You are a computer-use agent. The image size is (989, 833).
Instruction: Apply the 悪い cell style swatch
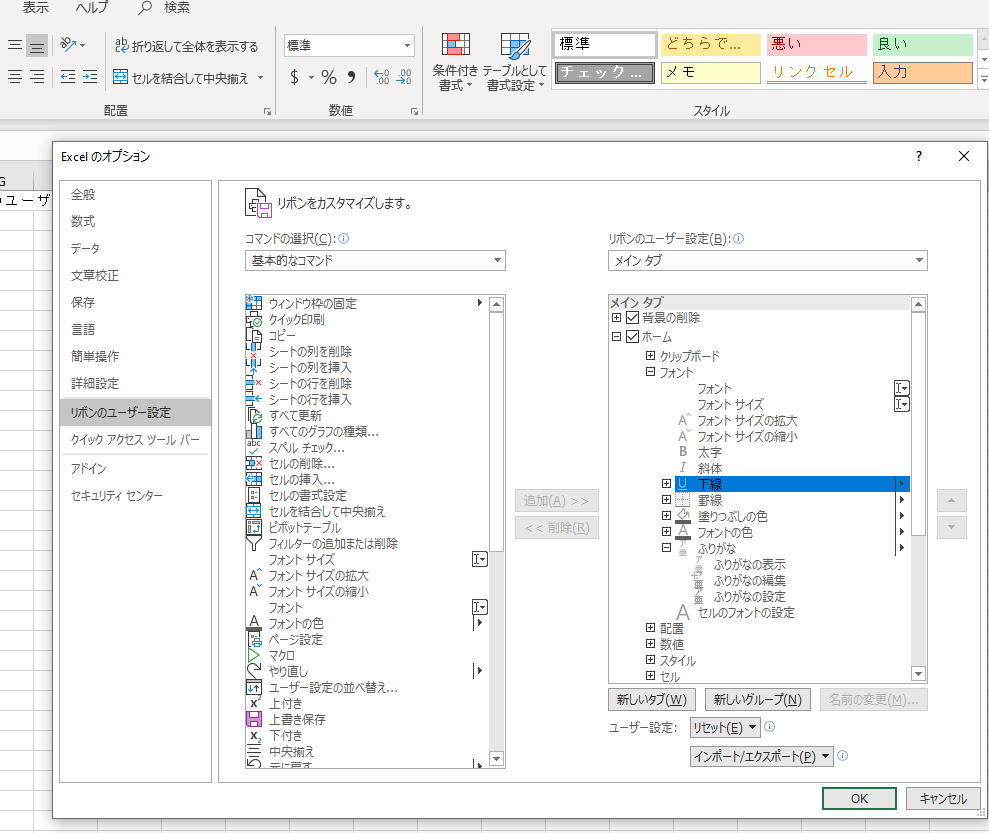(x=817, y=44)
